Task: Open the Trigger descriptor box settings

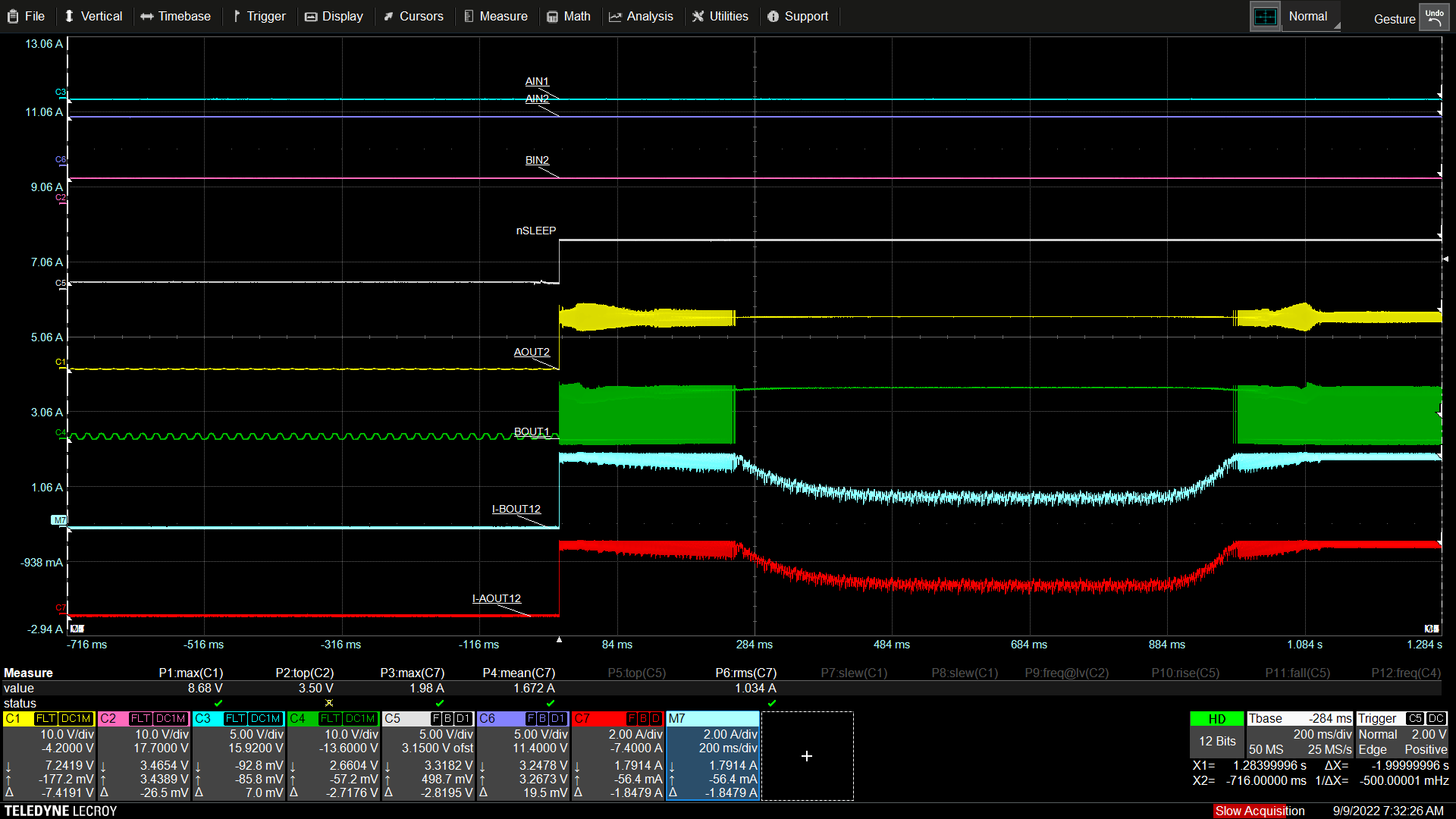Action: pyautogui.click(x=1401, y=734)
